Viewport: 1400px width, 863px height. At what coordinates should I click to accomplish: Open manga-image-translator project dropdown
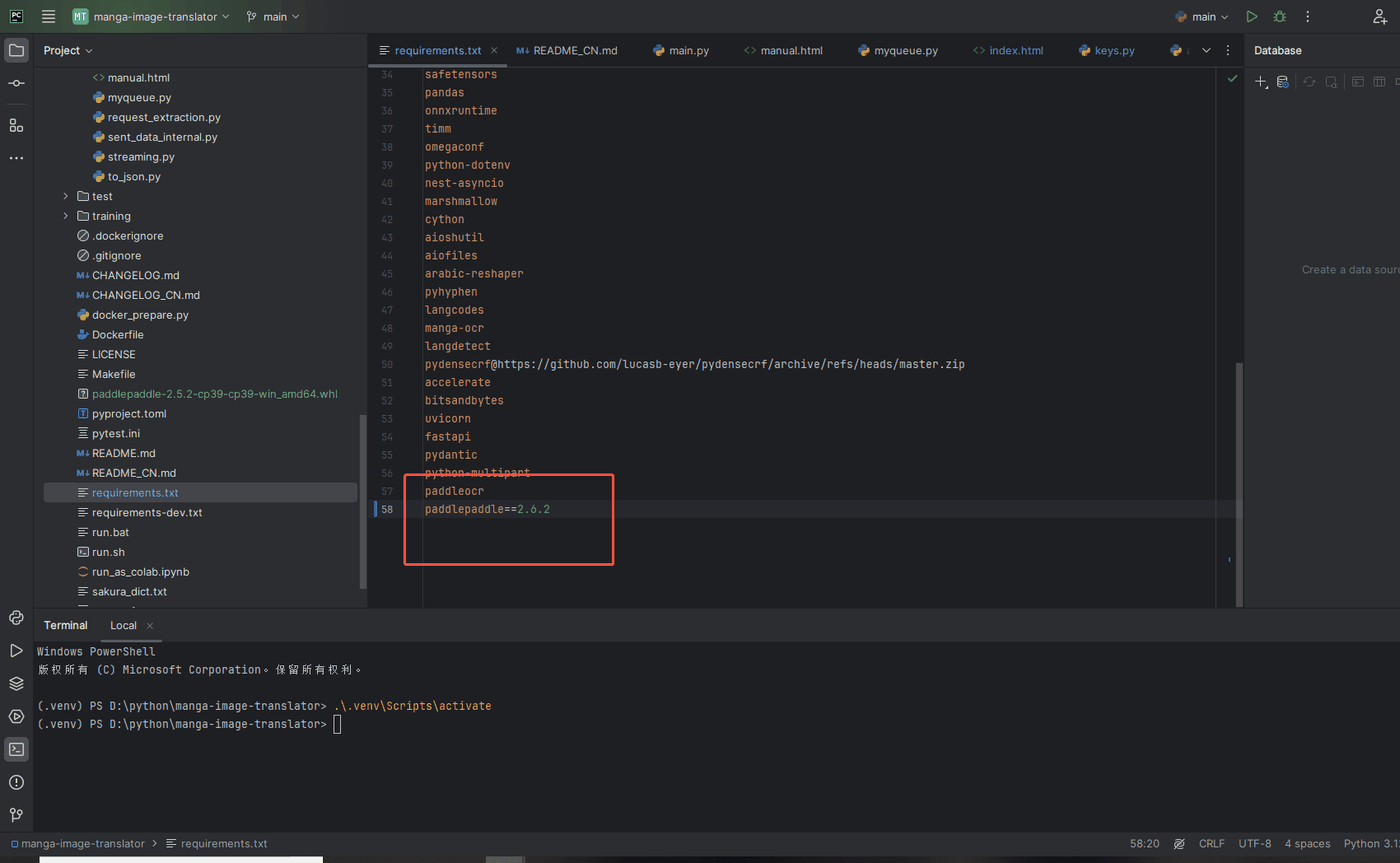coord(151,17)
